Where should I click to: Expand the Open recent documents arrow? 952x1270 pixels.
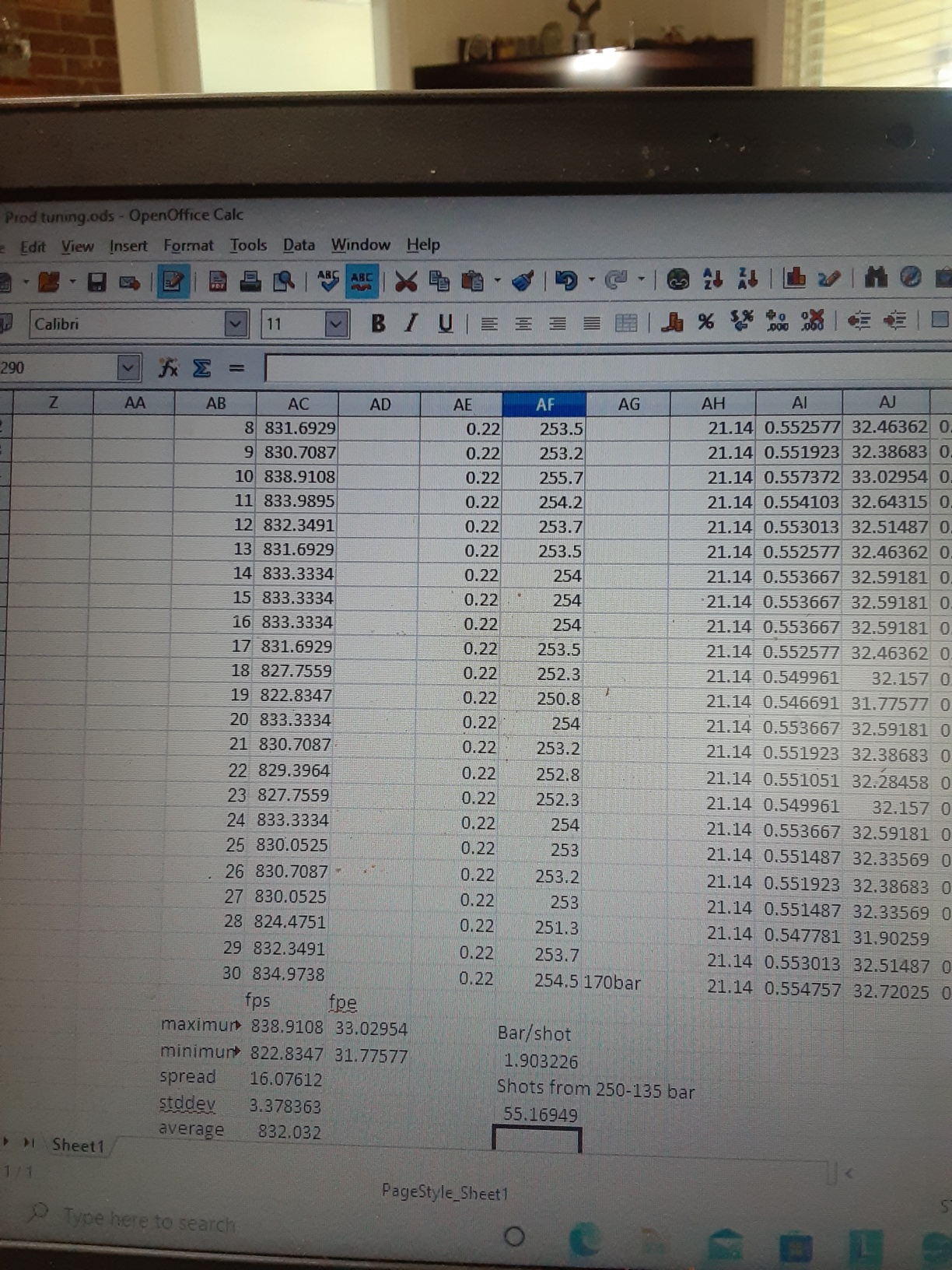tap(72, 281)
